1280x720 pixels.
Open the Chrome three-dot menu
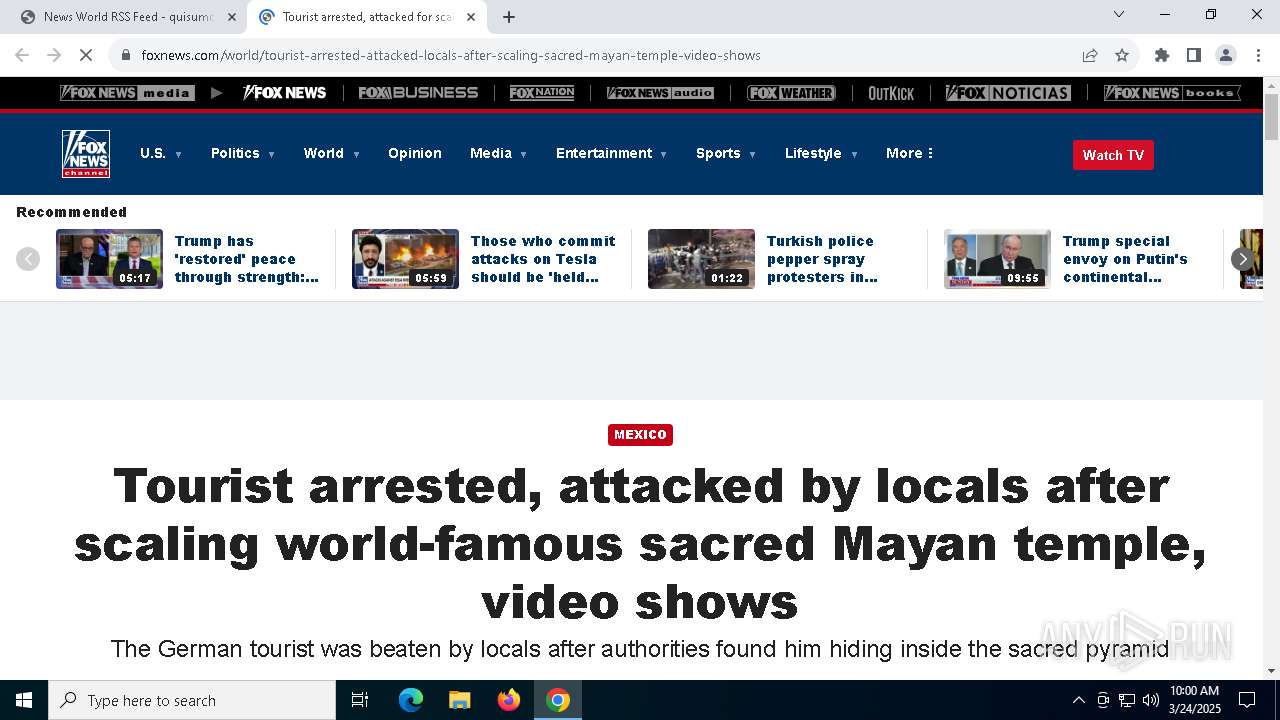(1258, 55)
